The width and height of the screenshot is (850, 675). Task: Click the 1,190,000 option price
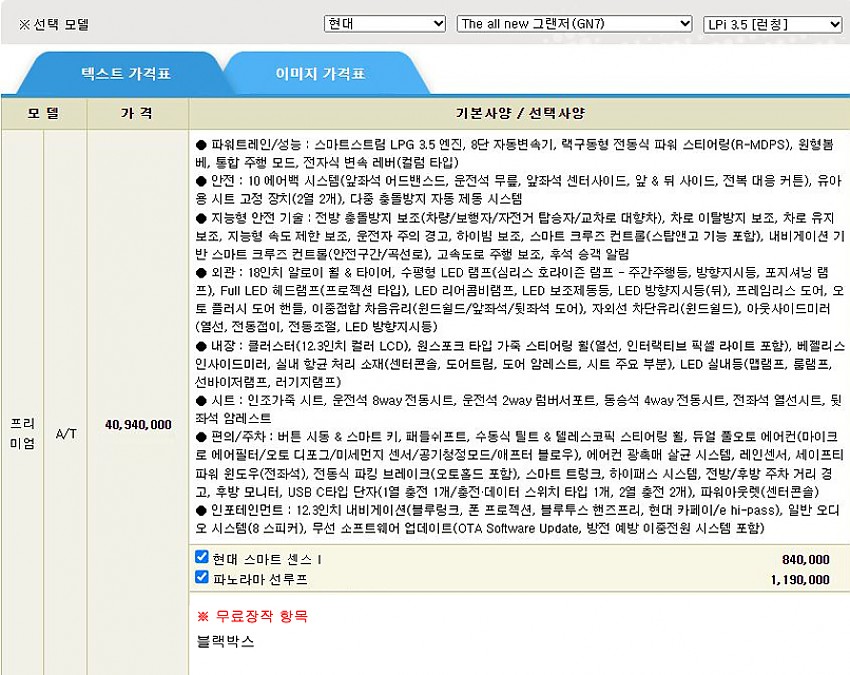(x=800, y=579)
